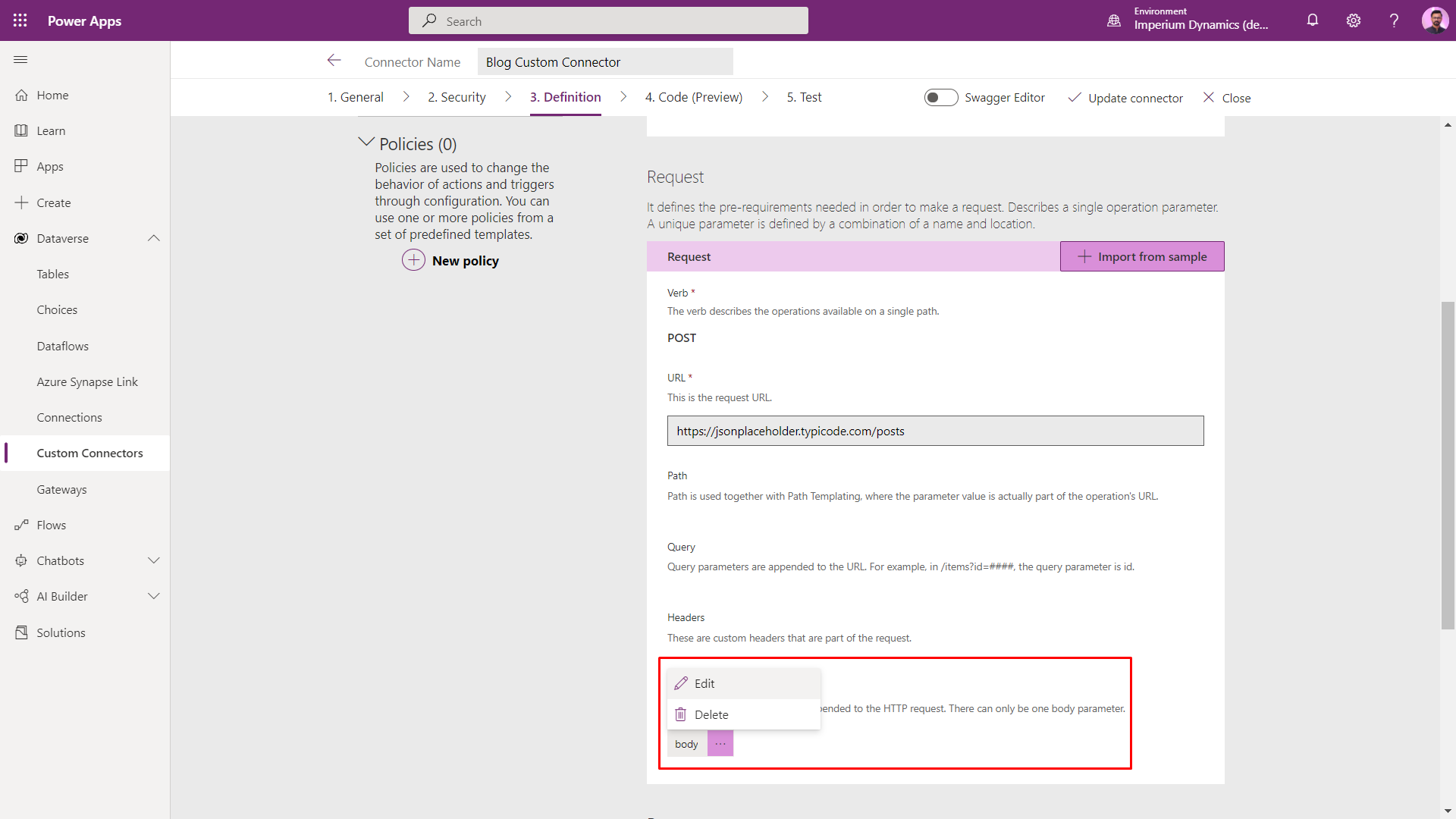The image size is (1456, 819).
Task: Click the back arrow beside Connector Name
Action: tap(334, 61)
